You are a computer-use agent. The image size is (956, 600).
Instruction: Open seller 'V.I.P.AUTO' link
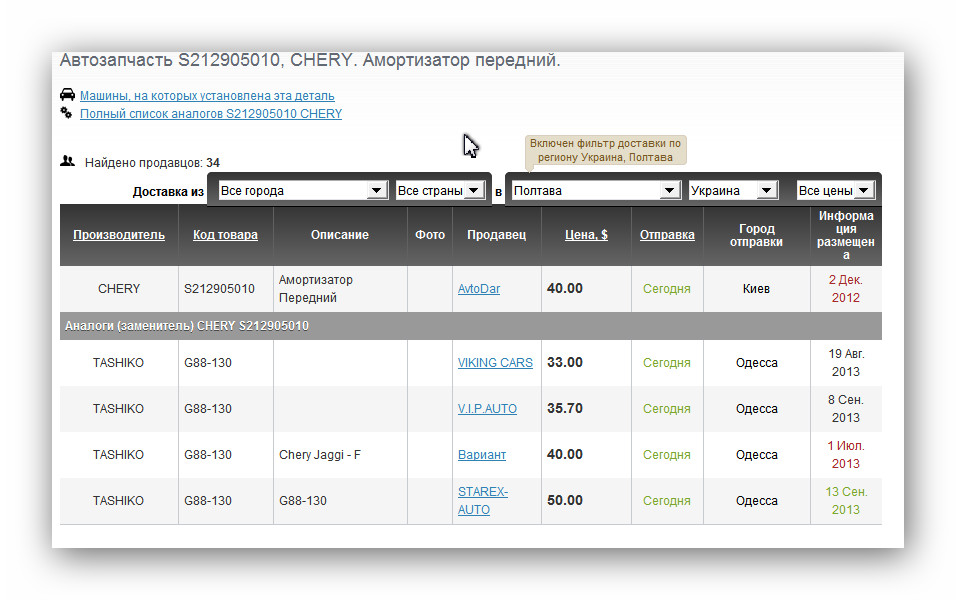487,409
